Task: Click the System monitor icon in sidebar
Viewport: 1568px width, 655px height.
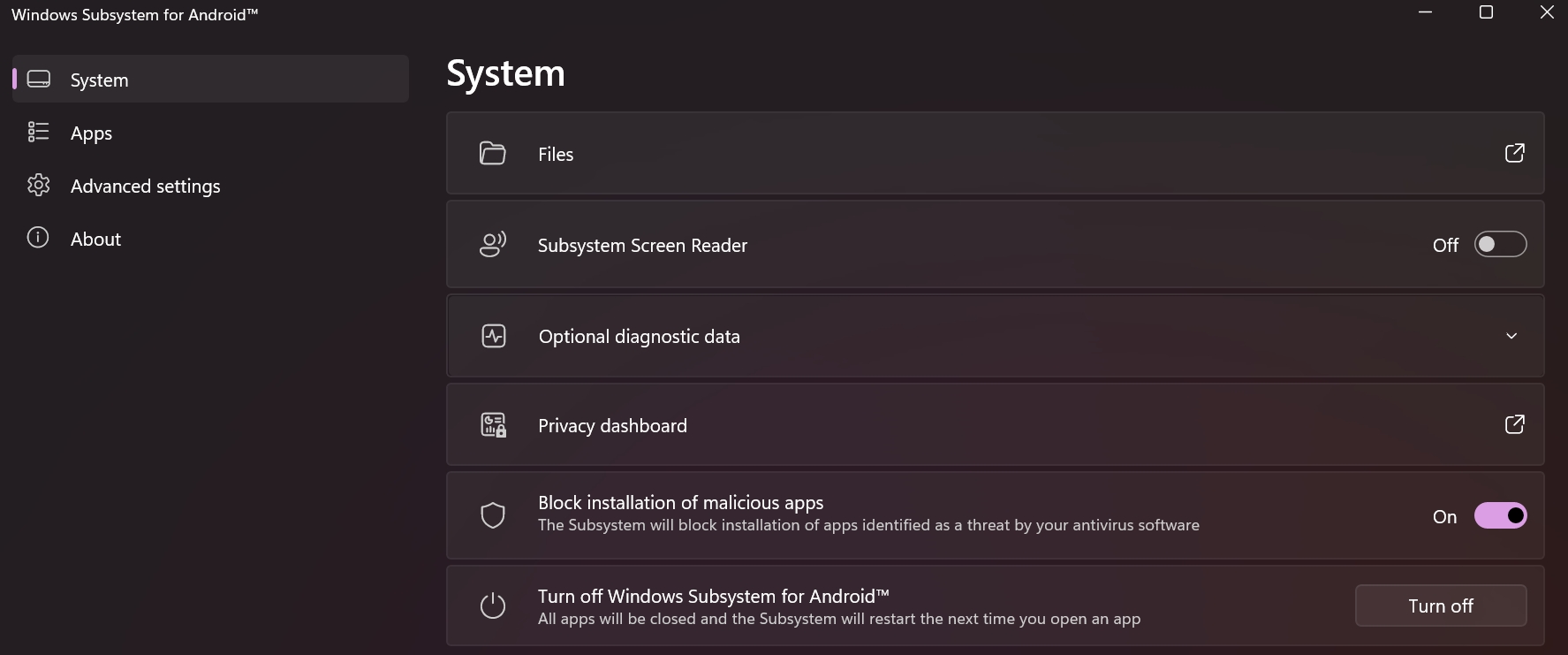Action: (39, 79)
